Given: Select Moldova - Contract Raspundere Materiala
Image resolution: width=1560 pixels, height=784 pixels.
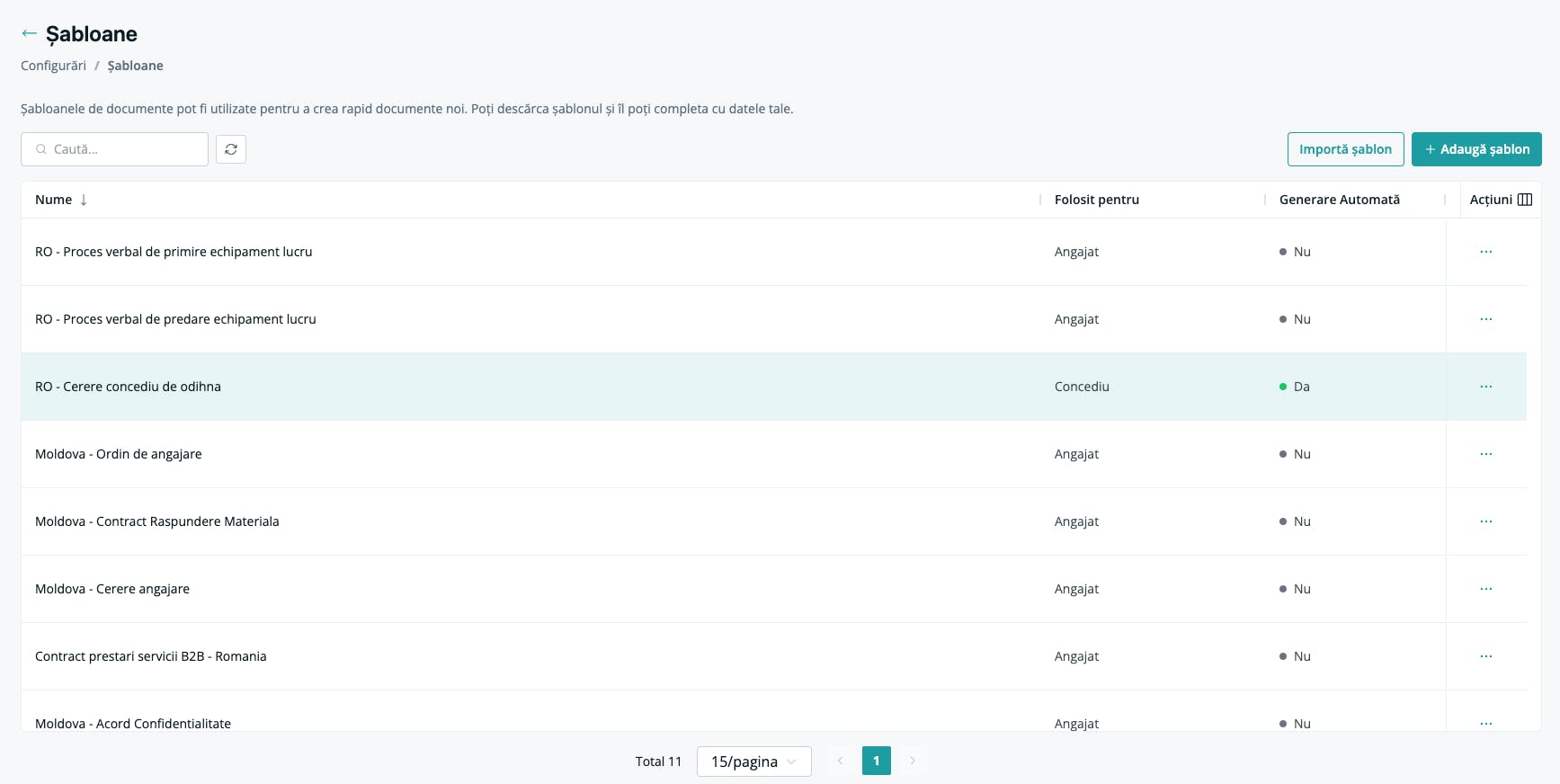Looking at the screenshot, I should [157, 521].
